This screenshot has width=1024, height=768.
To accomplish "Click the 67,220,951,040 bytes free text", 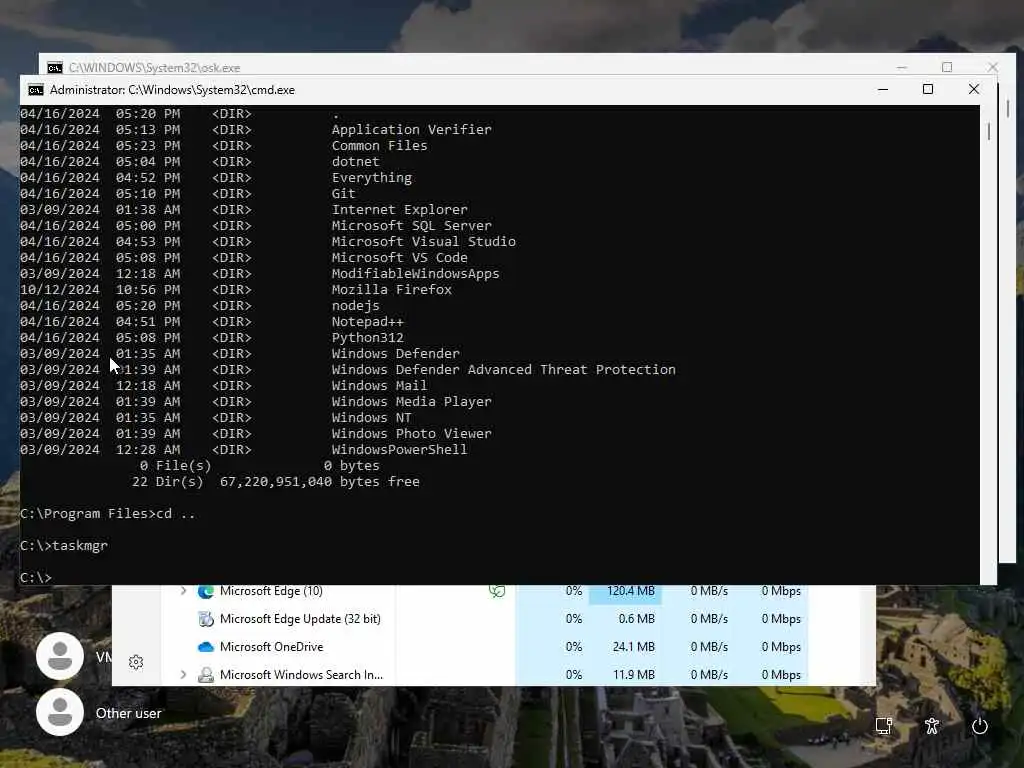I will pos(319,482).
